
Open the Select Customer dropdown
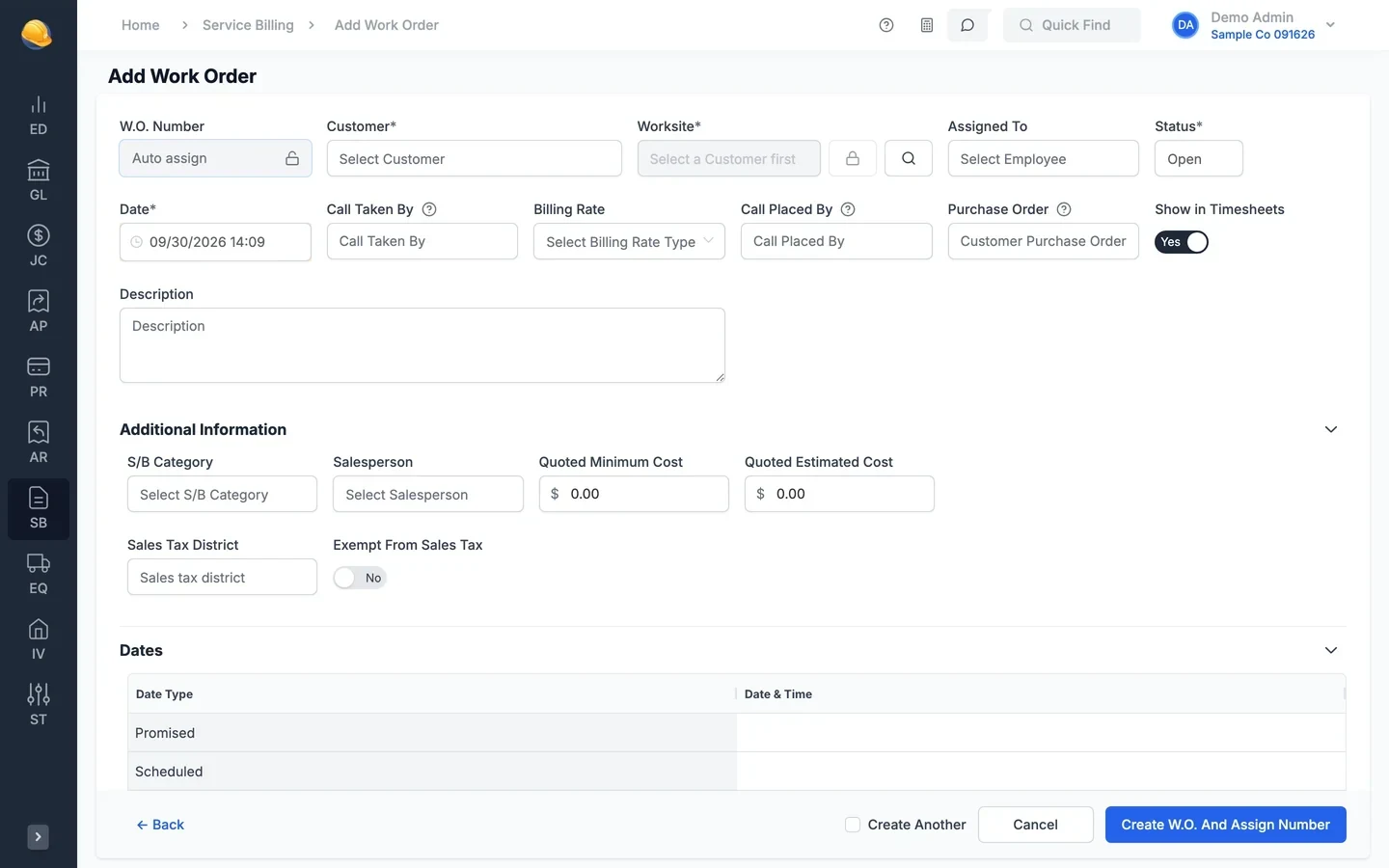(474, 158)
